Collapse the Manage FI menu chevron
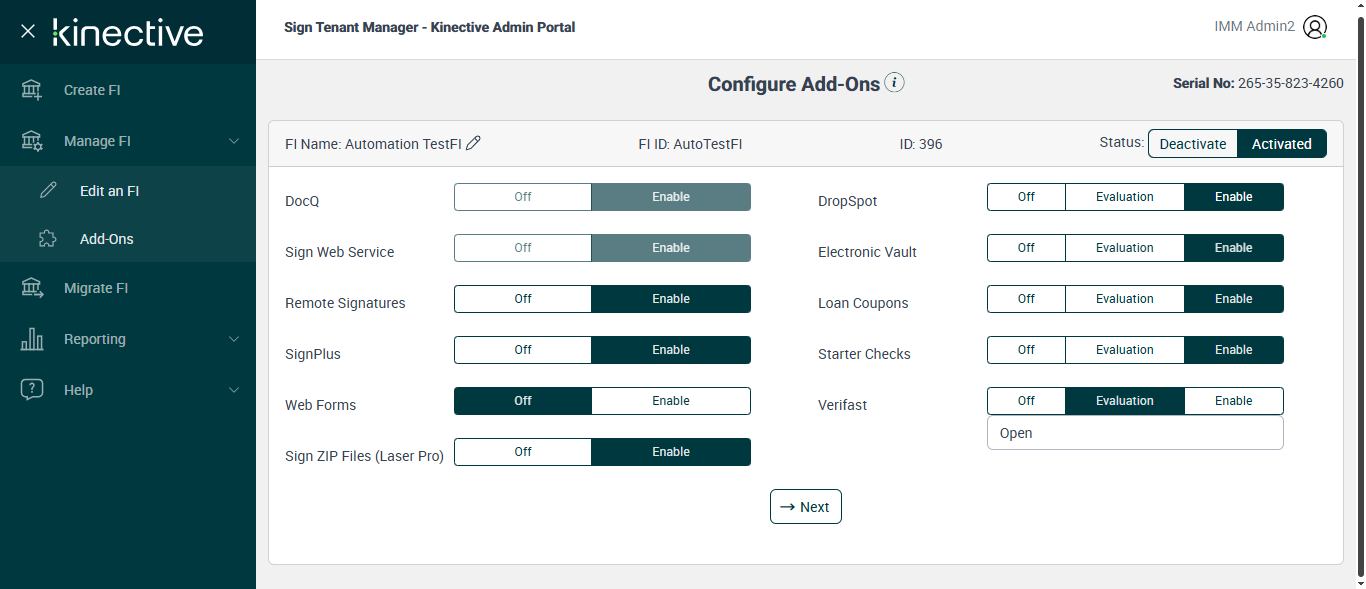The image size is (1366, 589). coord(234,141)
